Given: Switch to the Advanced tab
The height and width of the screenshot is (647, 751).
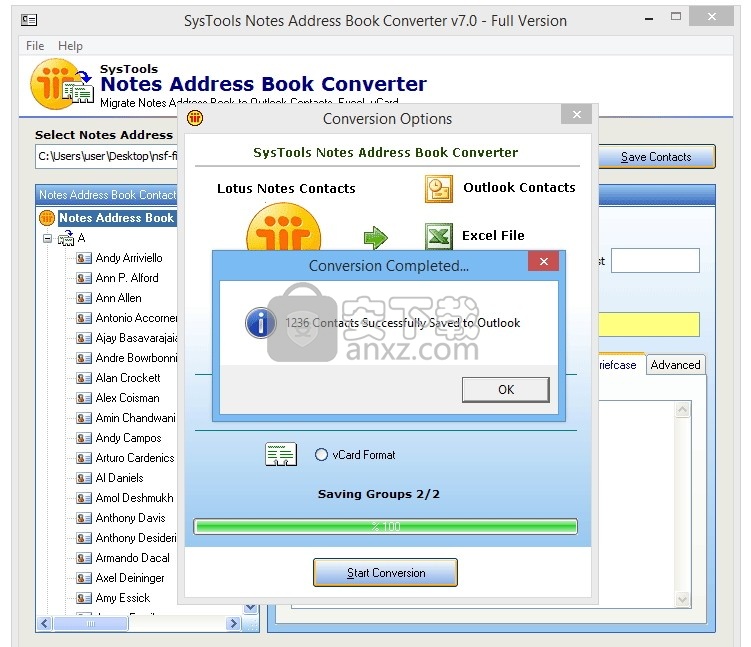Looking at the screenshot, I should 675,365.
